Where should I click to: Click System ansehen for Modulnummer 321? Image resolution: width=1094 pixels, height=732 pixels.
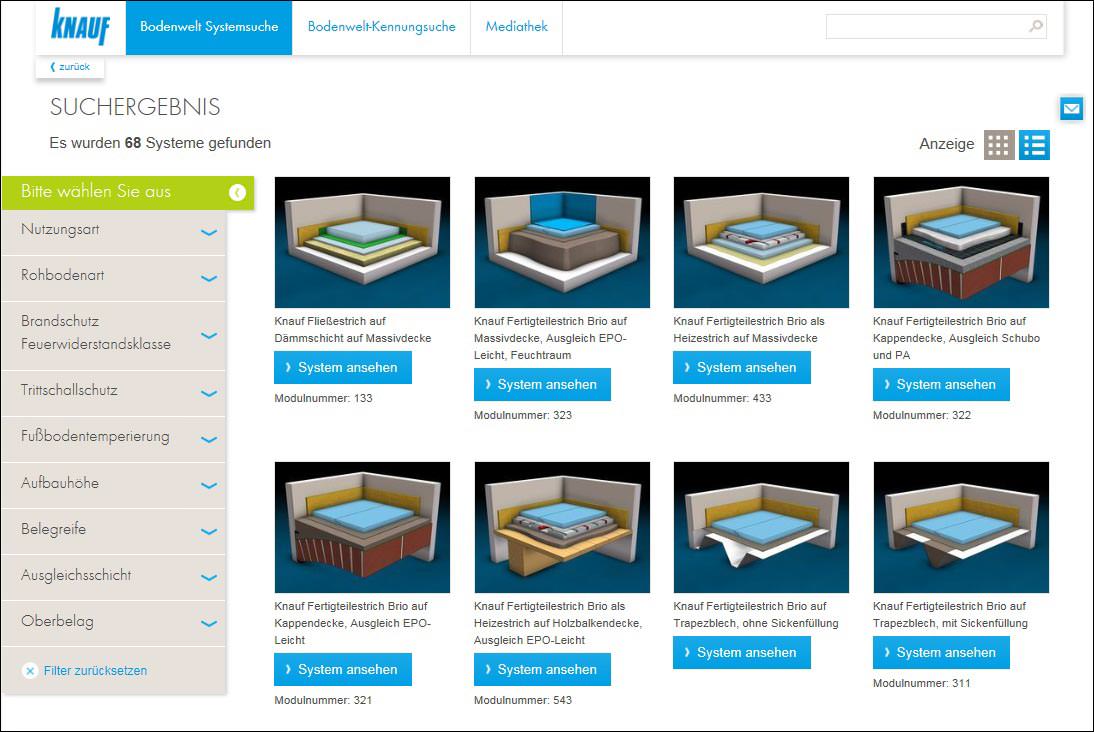coord(343,669)
